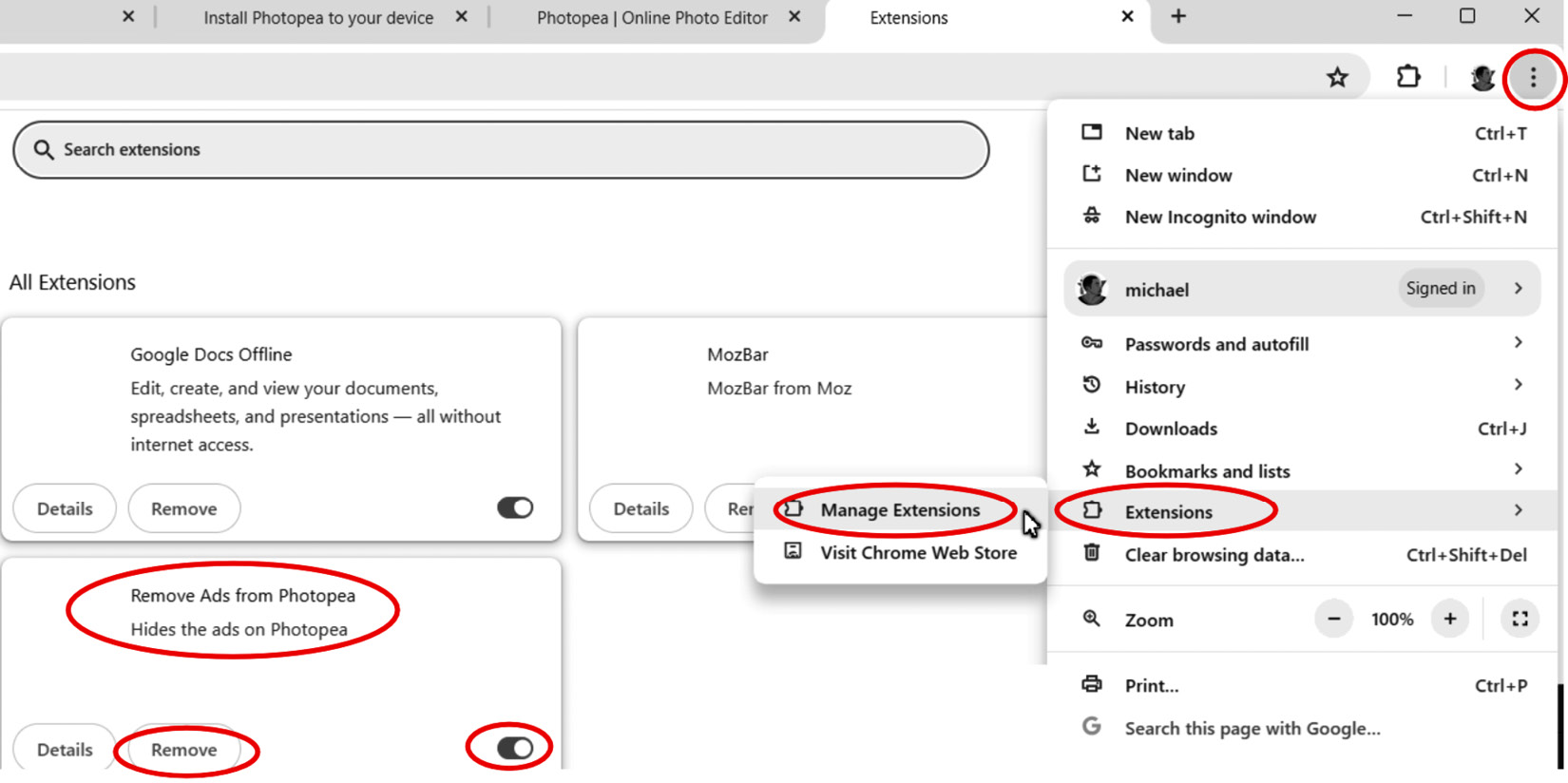Click the History clock icon
The height and width of the screenshot is (783, 1568).
coord(1092,385)
